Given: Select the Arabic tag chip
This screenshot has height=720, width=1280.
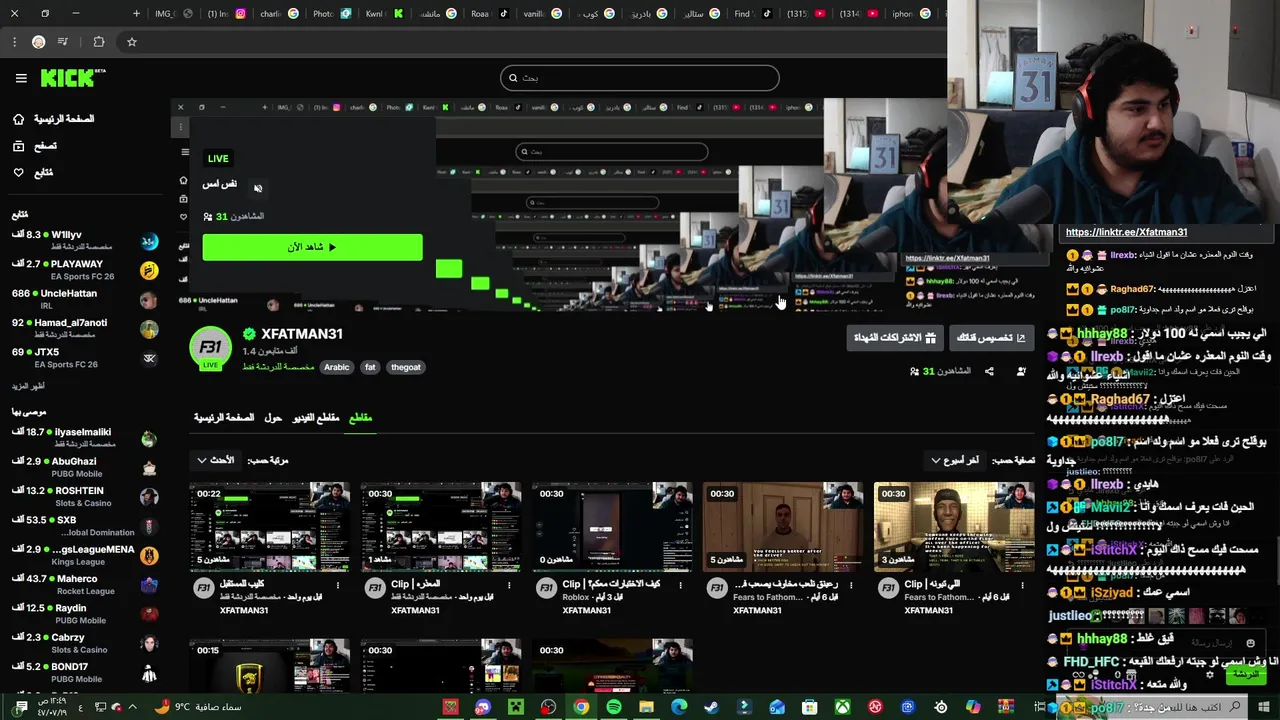Looking at the screenshot, I should [336, 367].
